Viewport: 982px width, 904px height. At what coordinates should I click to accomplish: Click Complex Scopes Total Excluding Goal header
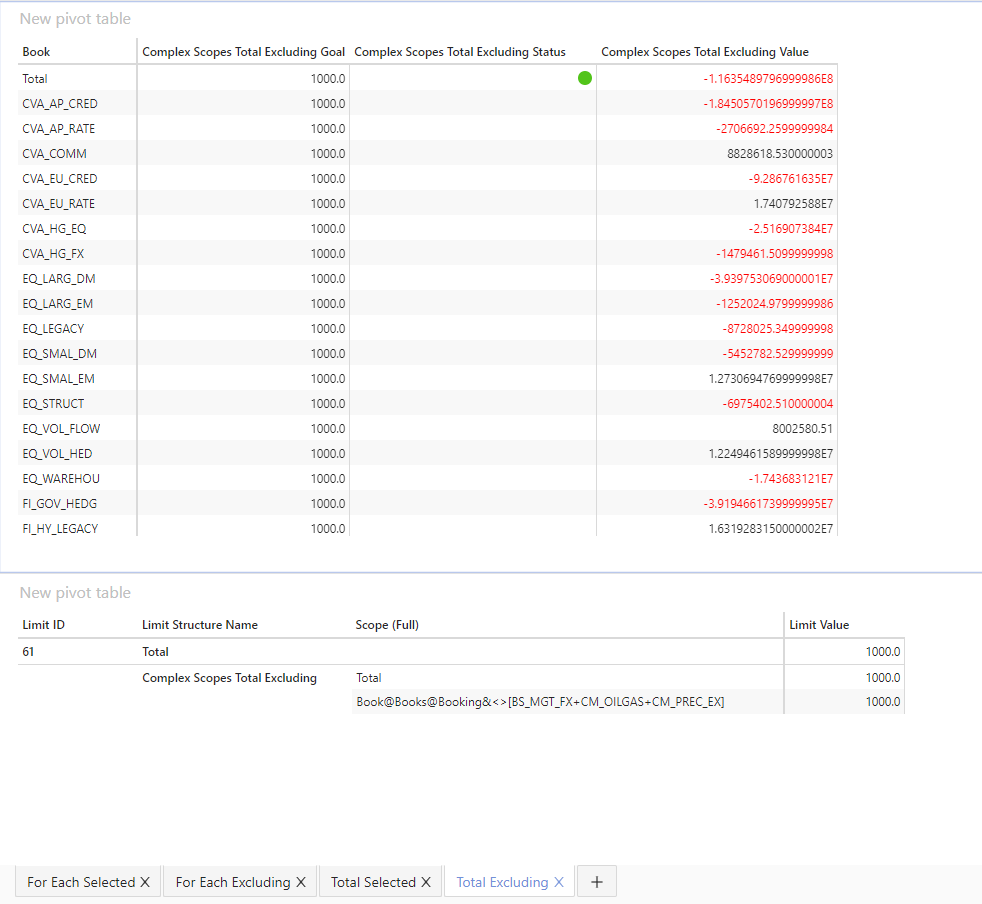(x=244, y=52)
